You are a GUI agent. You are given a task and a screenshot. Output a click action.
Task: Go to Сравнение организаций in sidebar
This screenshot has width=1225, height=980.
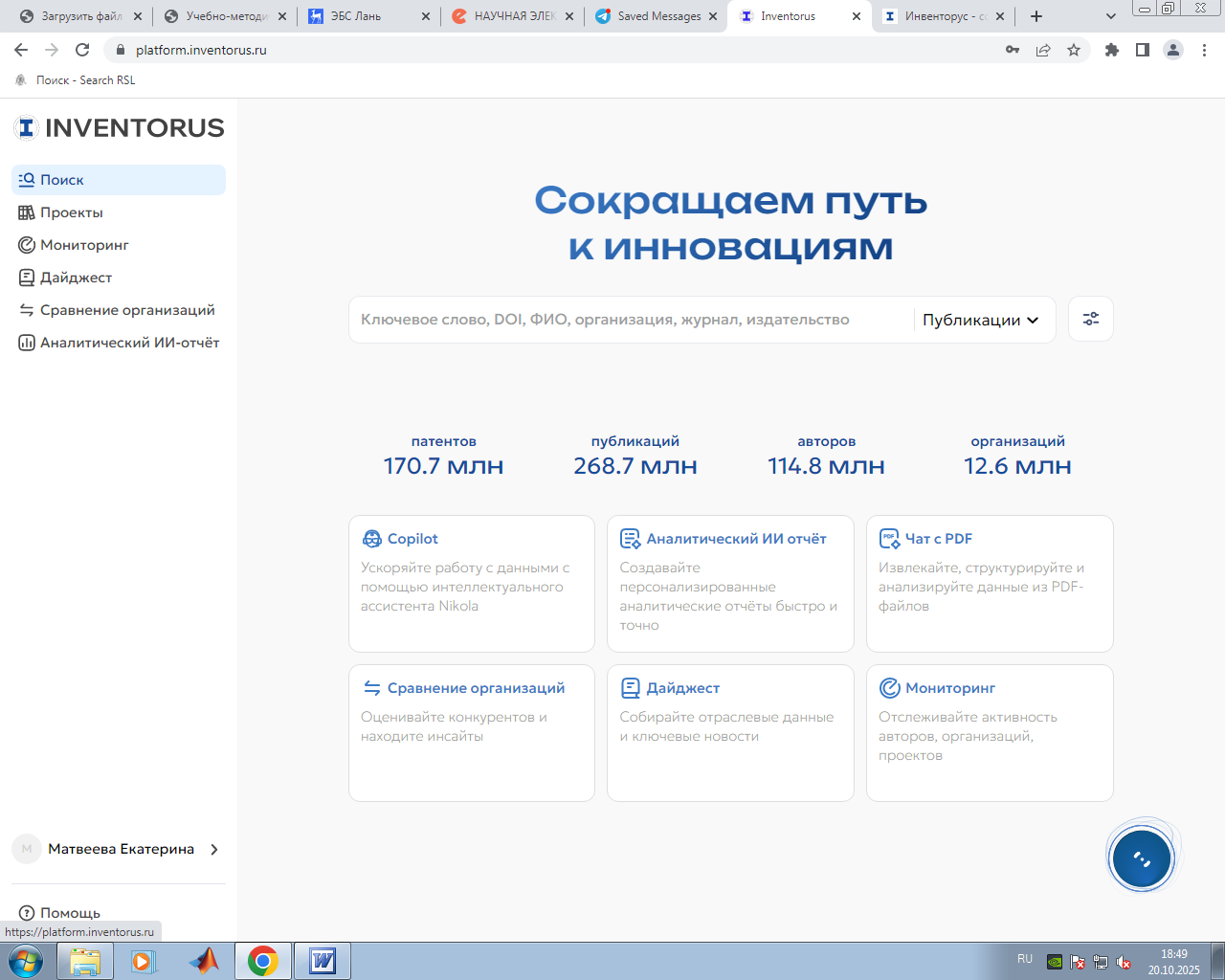[126, 310]
